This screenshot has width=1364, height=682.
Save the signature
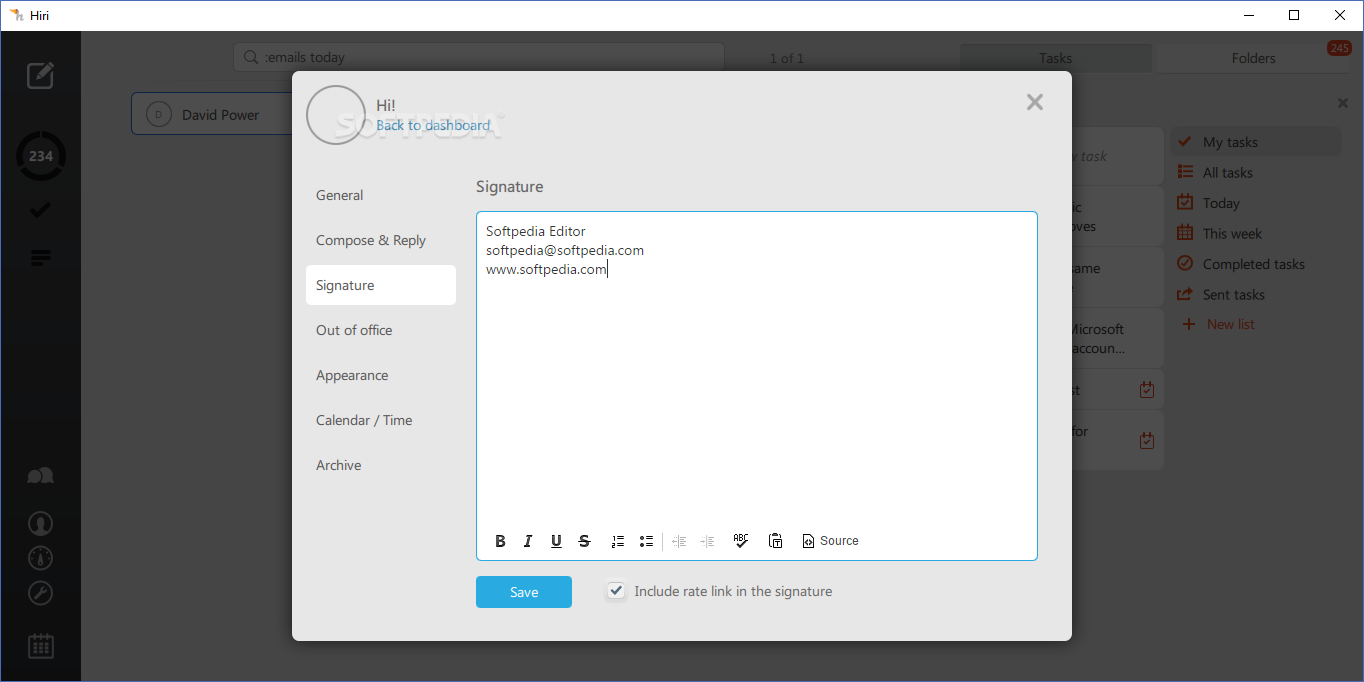point(524,592)
